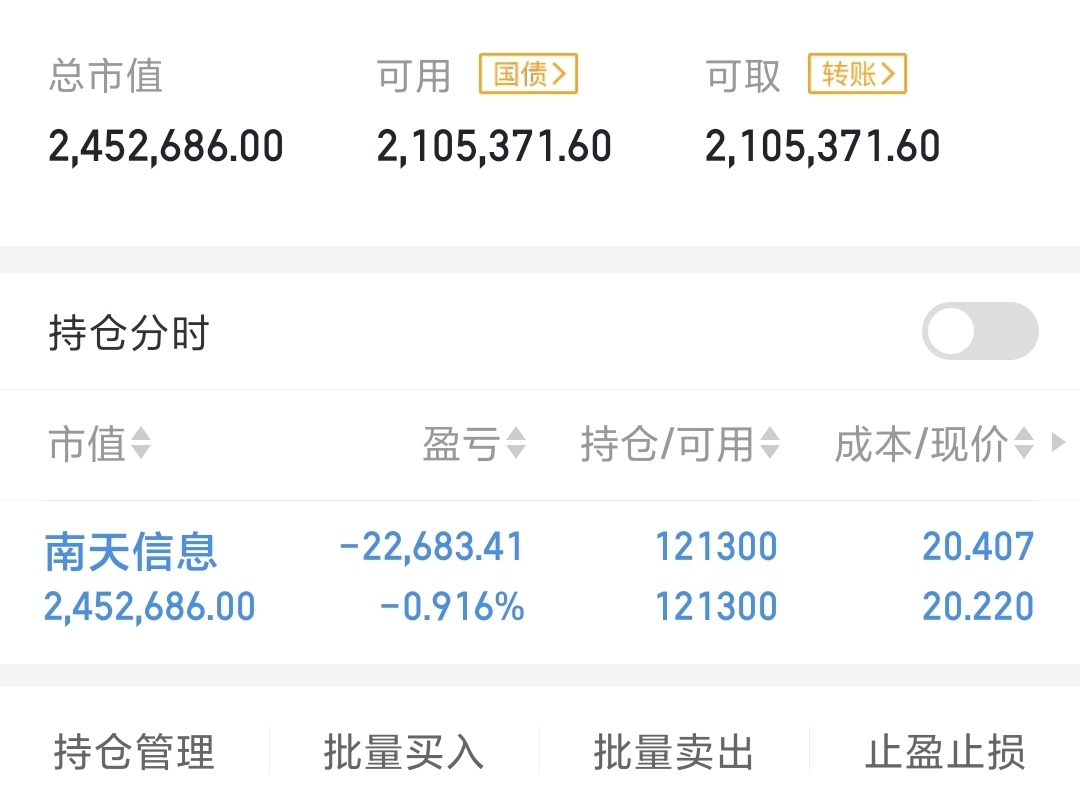
Task: Switch to 持仓管理 tab
Action: click(134, 751)
